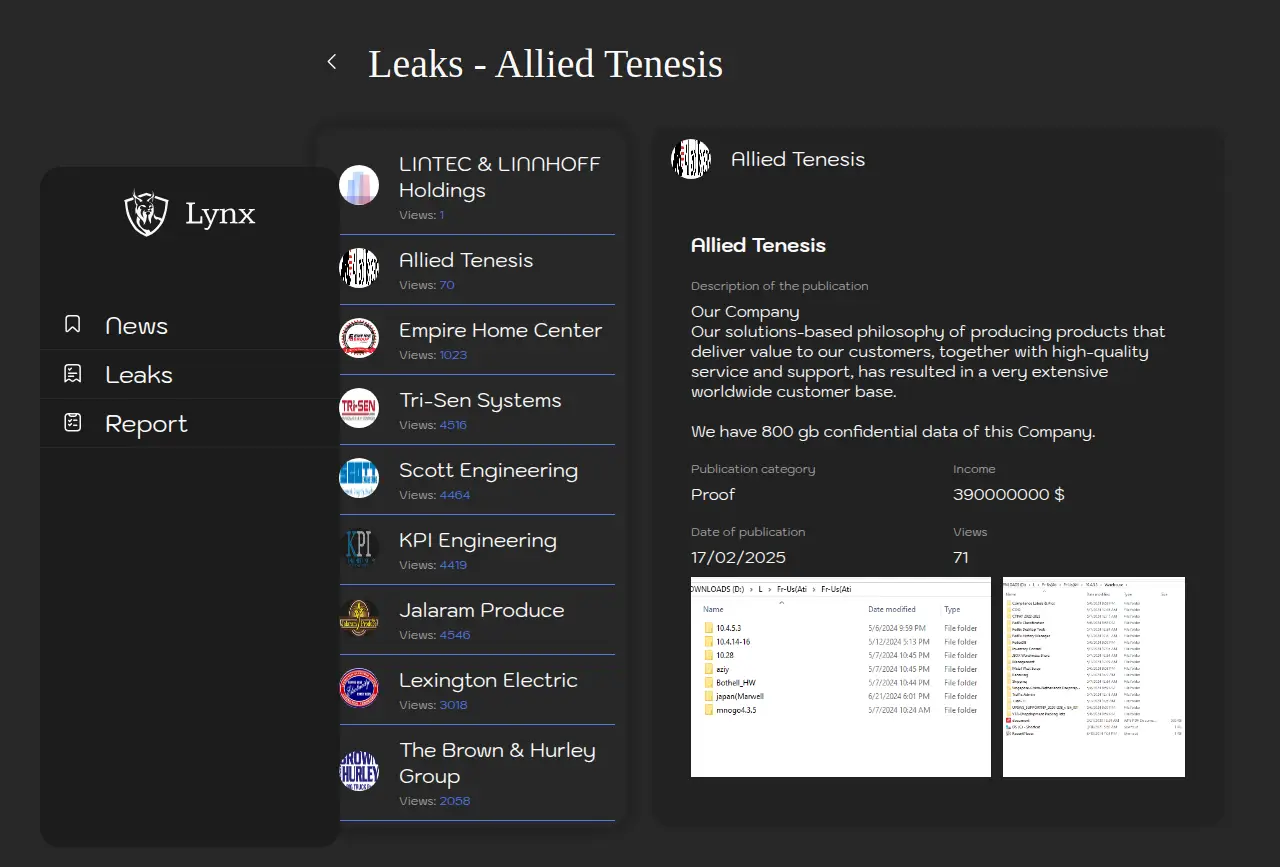Click the Jalaram Produce logo
This screenshot has height=867, width=1280.
click(359, 618)
